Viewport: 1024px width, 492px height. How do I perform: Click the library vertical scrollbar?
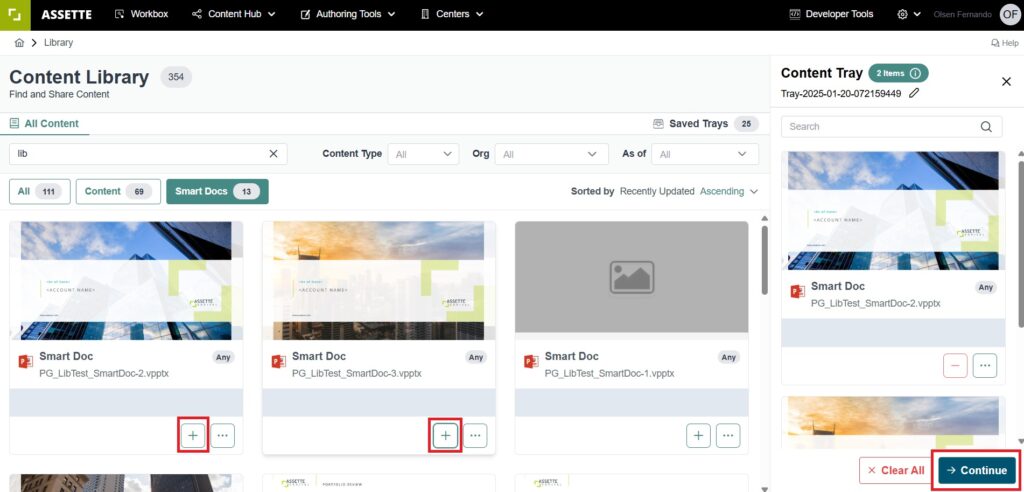[765, 261]
